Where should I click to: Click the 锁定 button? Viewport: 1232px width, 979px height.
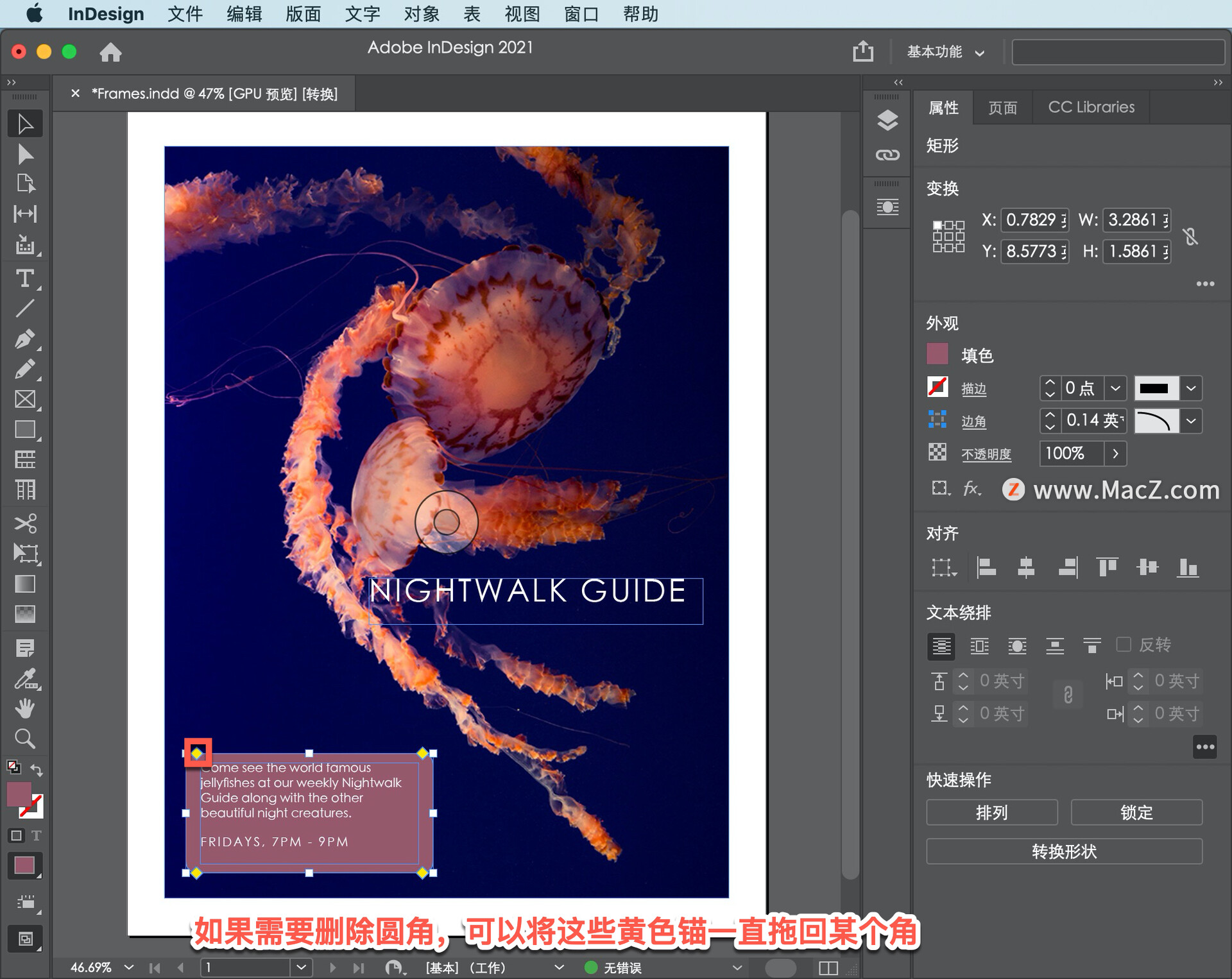click(x=1136, y=812)
